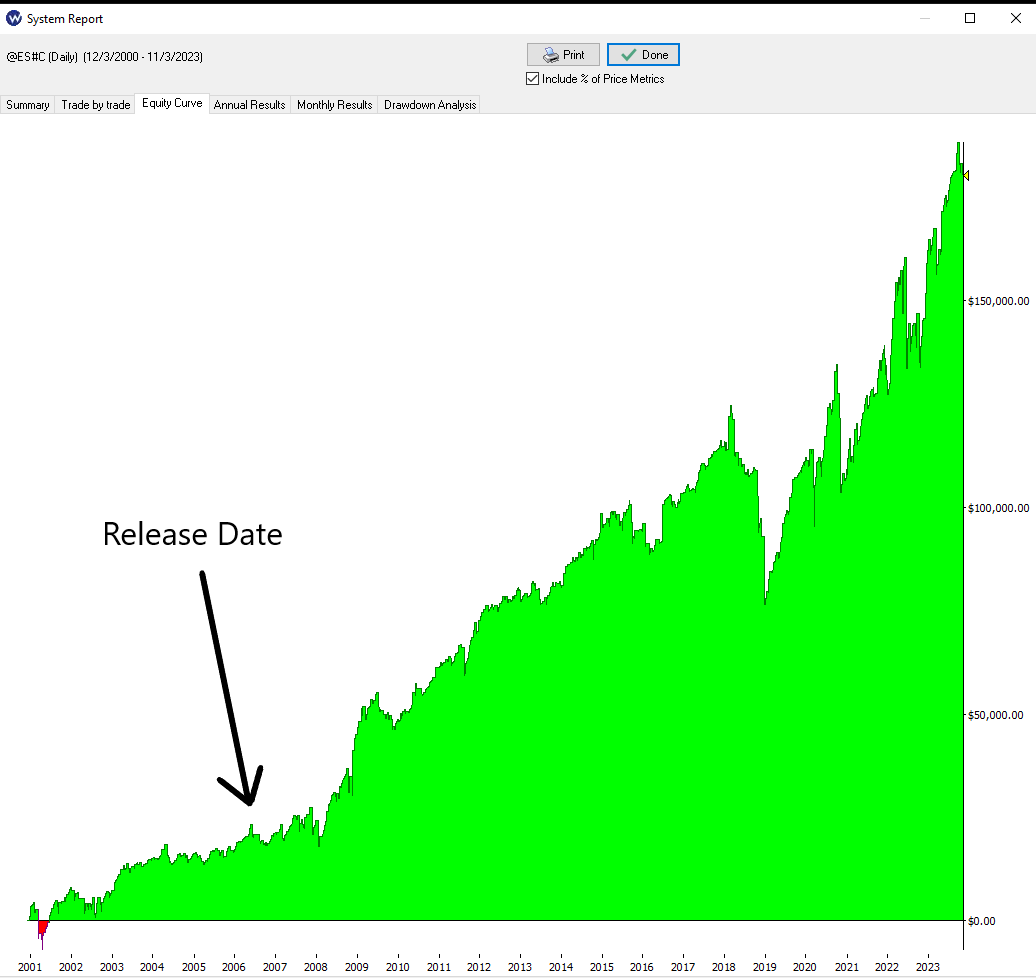Switch to Trade by trade tab

tap(96, 104)
